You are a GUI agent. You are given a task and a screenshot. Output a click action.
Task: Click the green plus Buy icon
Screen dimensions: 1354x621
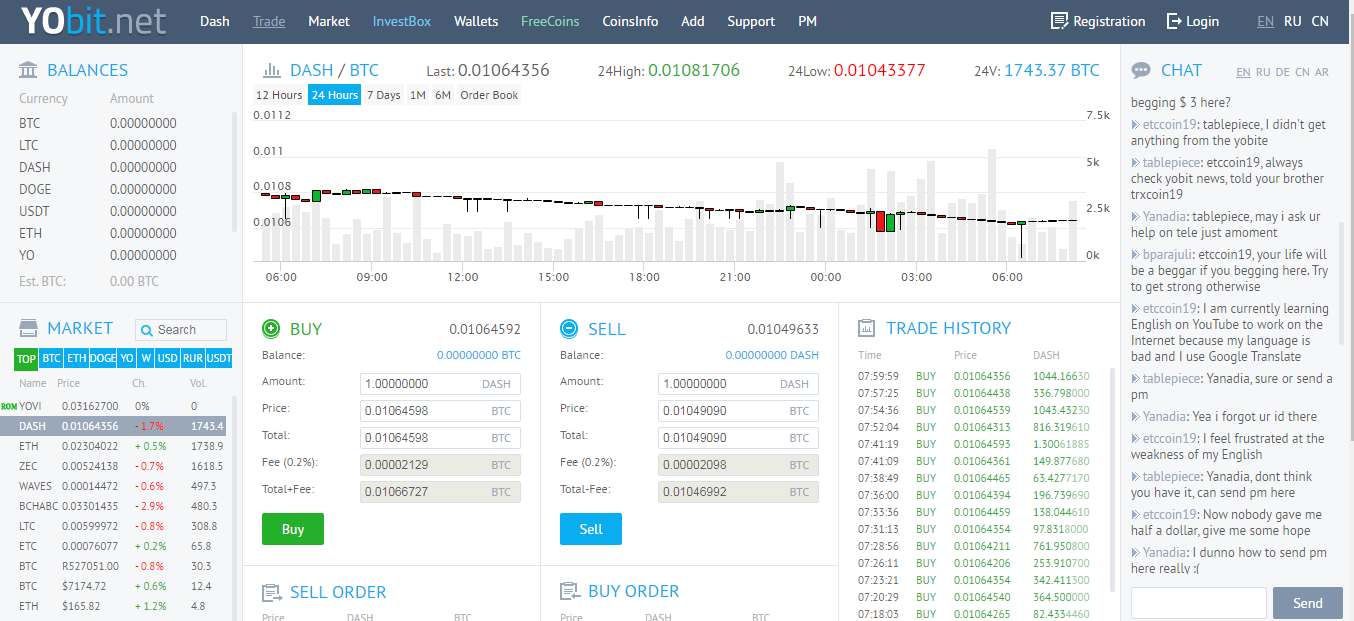click(270, 328)
